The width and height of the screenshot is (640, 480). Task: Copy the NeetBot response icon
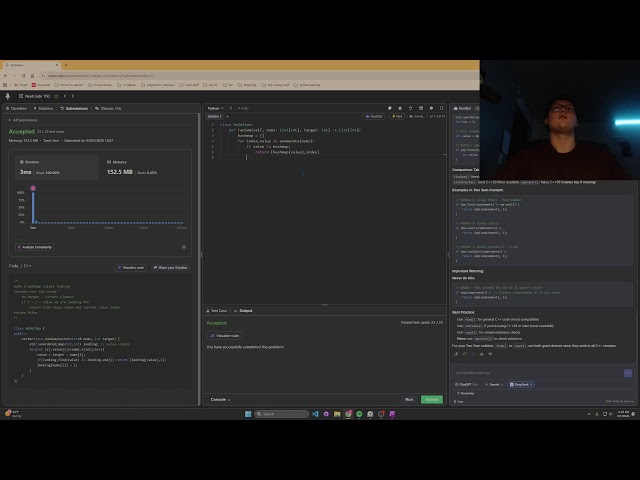(456, 354)
